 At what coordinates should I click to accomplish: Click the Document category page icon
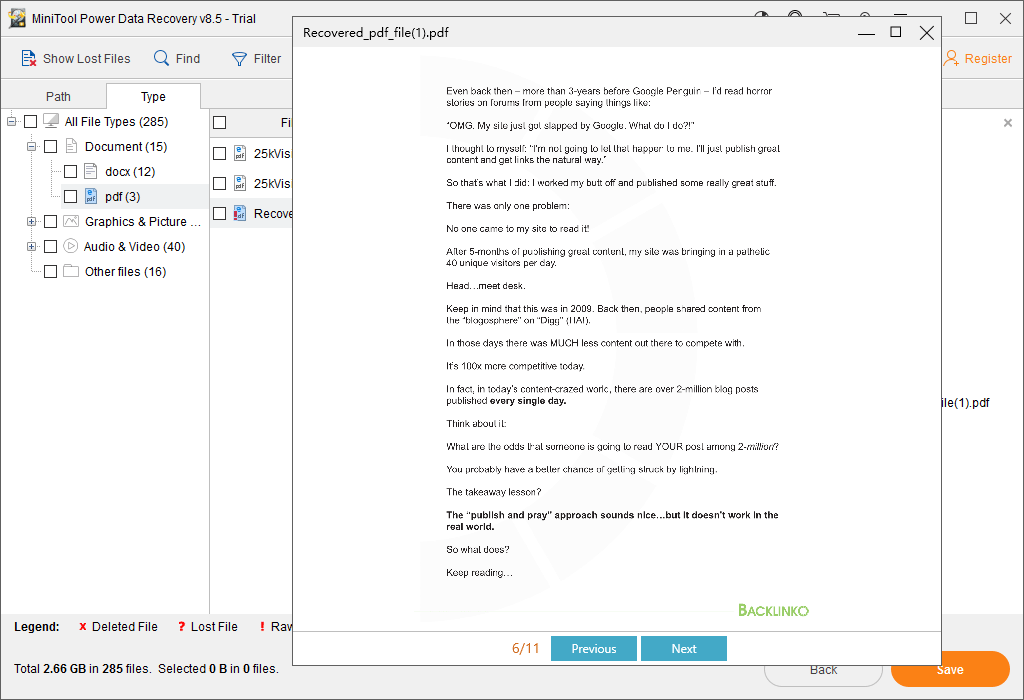(71, 146)
